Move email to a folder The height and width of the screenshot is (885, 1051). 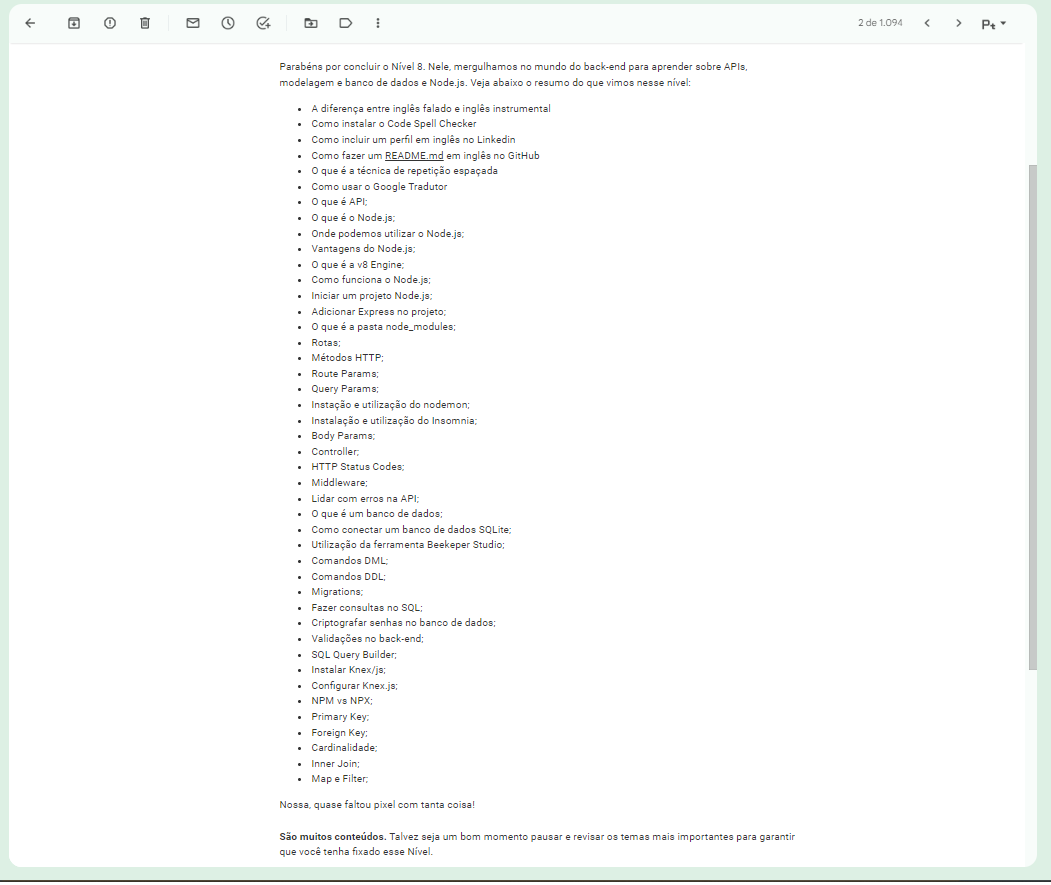click(311, 23)
